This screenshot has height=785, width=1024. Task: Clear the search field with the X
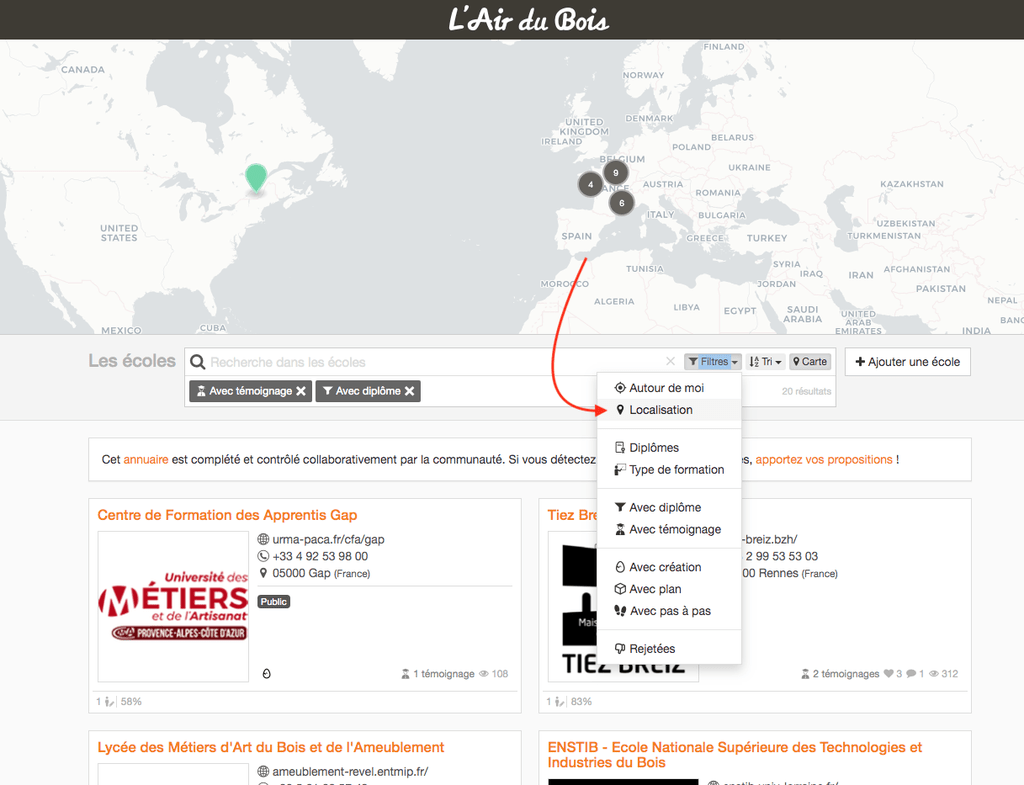(x=670, y=361)
